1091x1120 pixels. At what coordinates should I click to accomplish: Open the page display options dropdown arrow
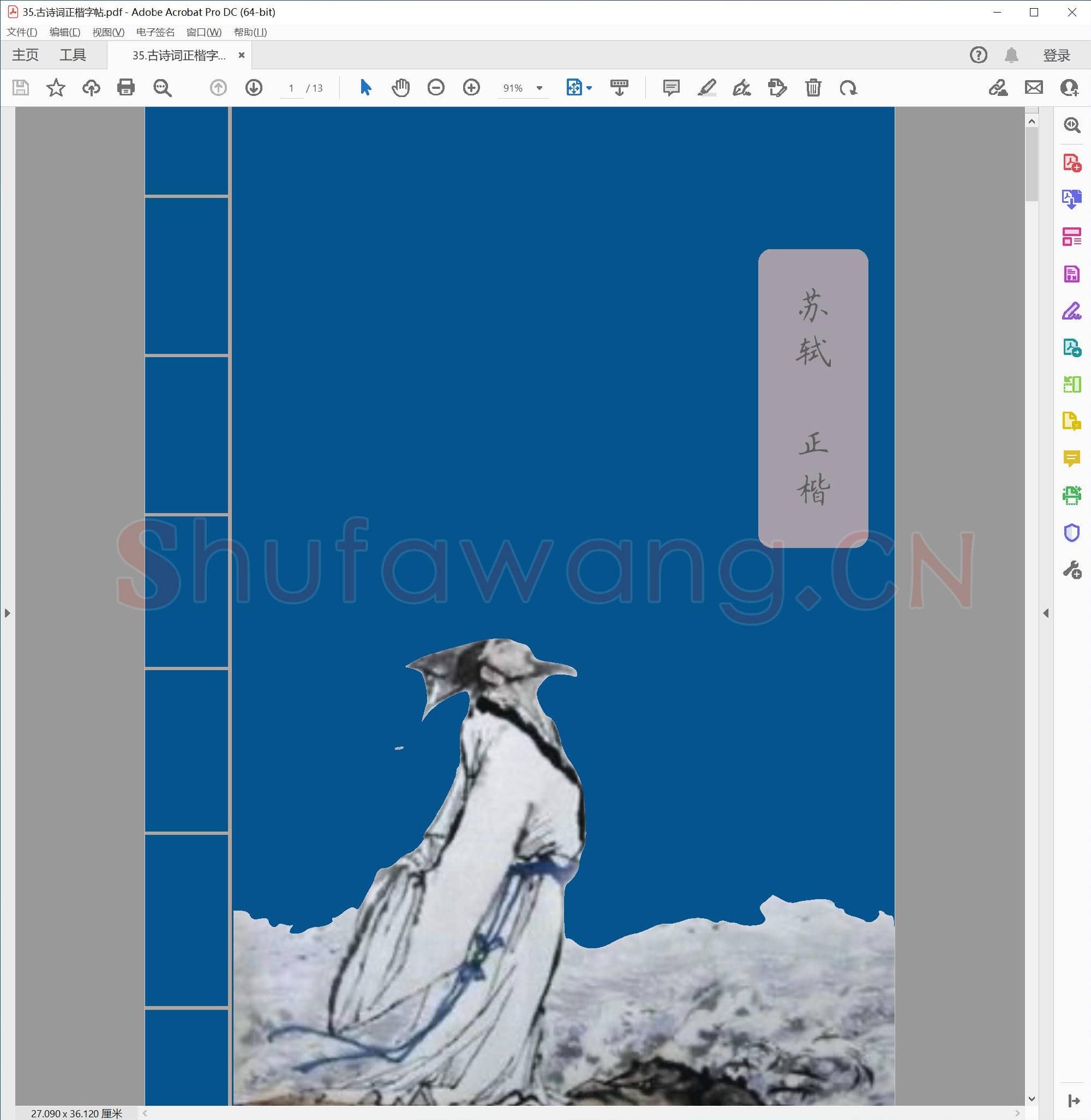click(589, 88)
